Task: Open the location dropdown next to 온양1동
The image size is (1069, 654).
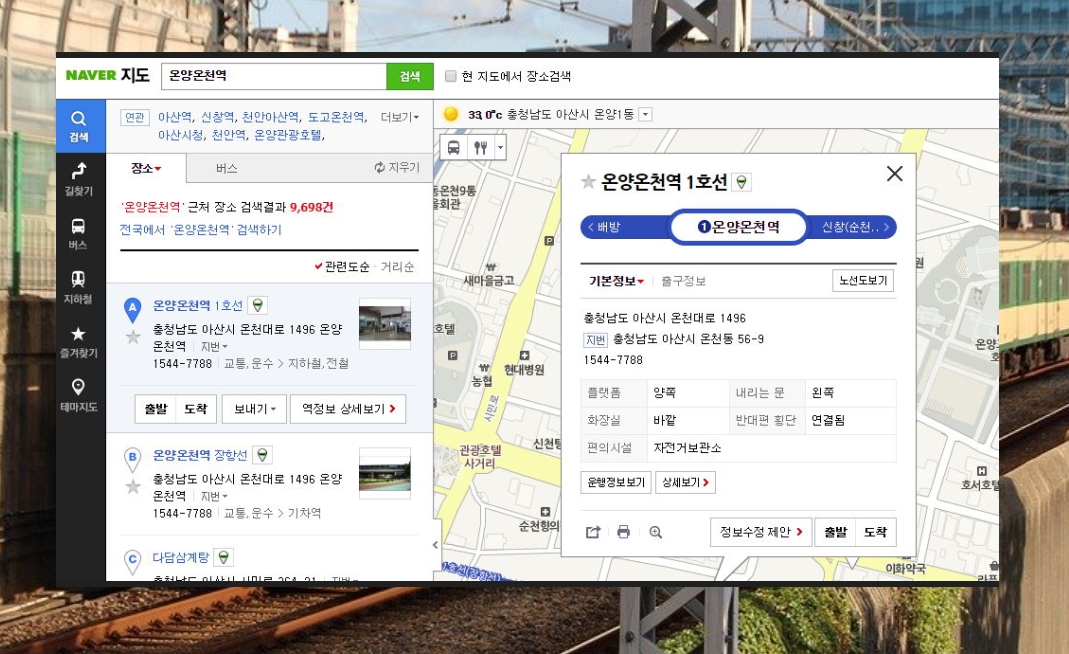Action: click(x=646, y=115)
